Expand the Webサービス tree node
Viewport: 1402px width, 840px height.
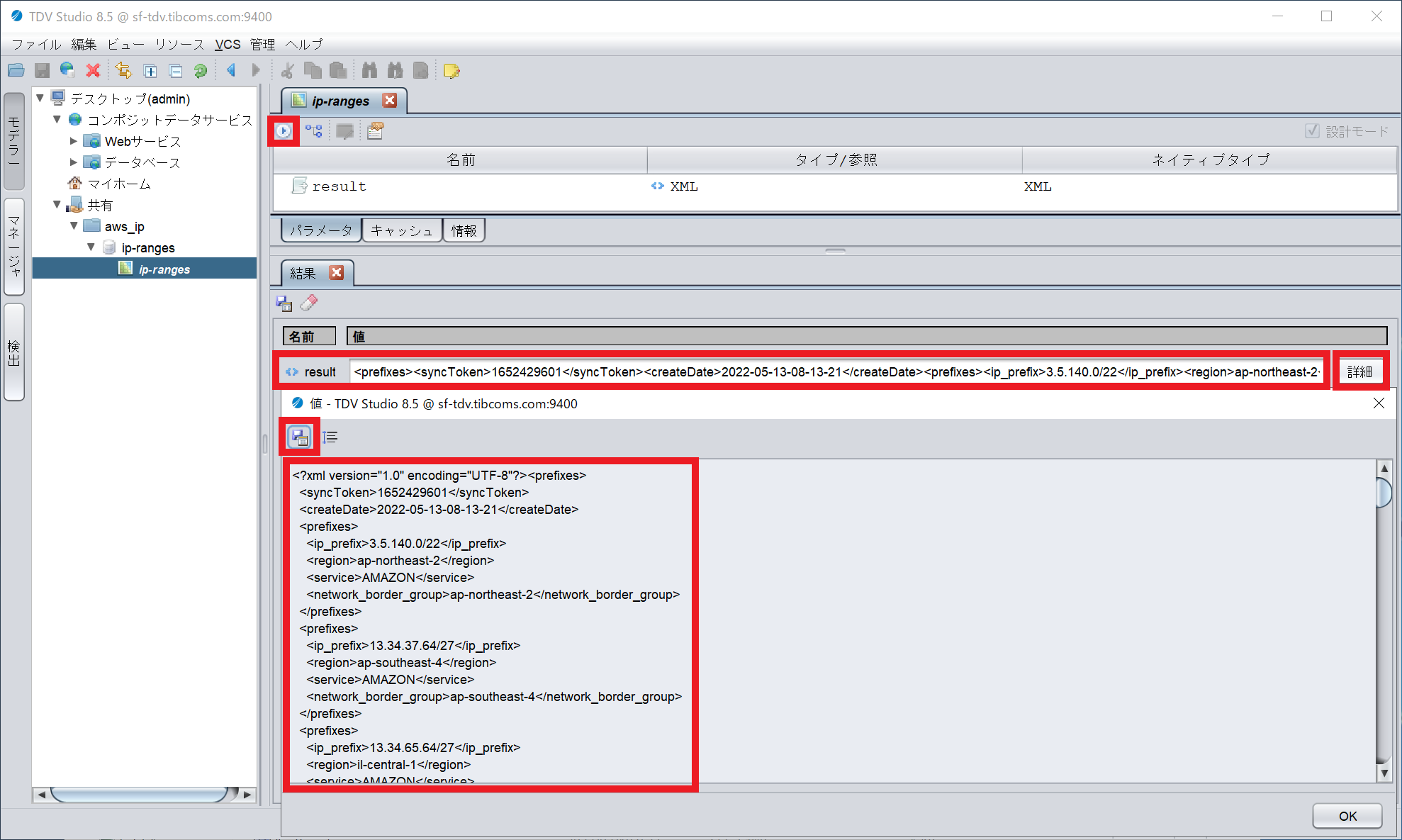click(74, 141)
